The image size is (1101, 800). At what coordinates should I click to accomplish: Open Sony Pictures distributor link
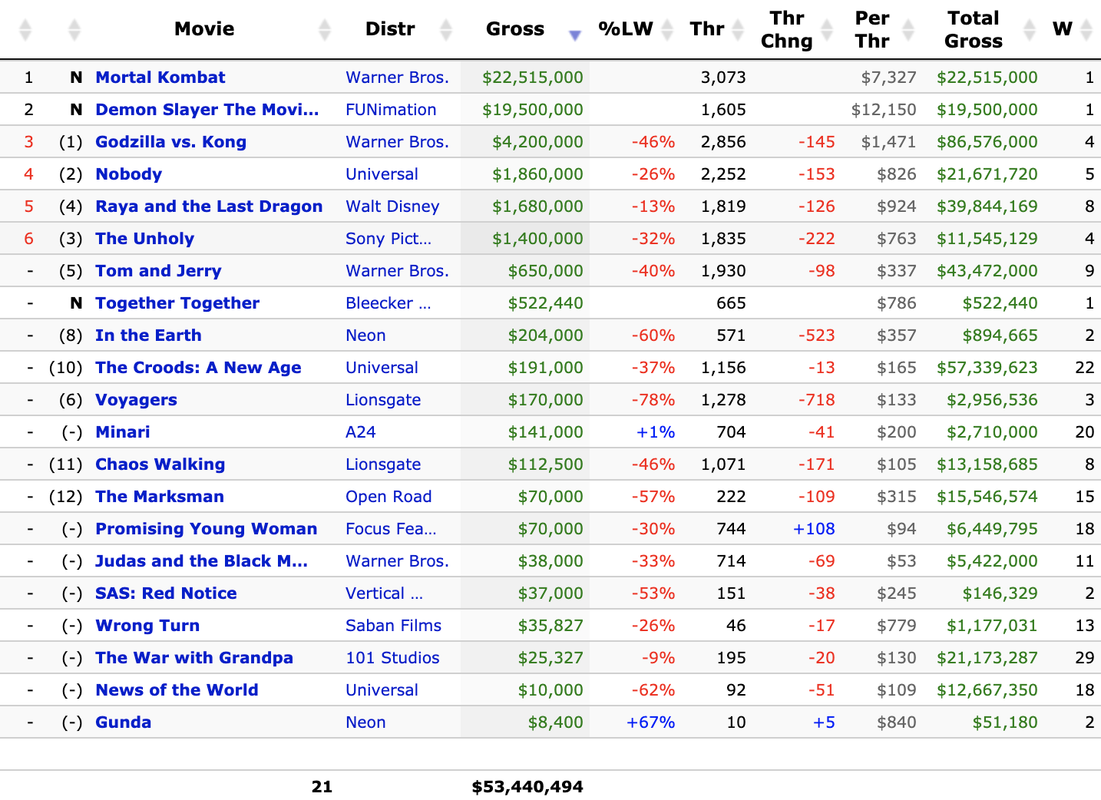pyautogui.click(x=388, y=239)
